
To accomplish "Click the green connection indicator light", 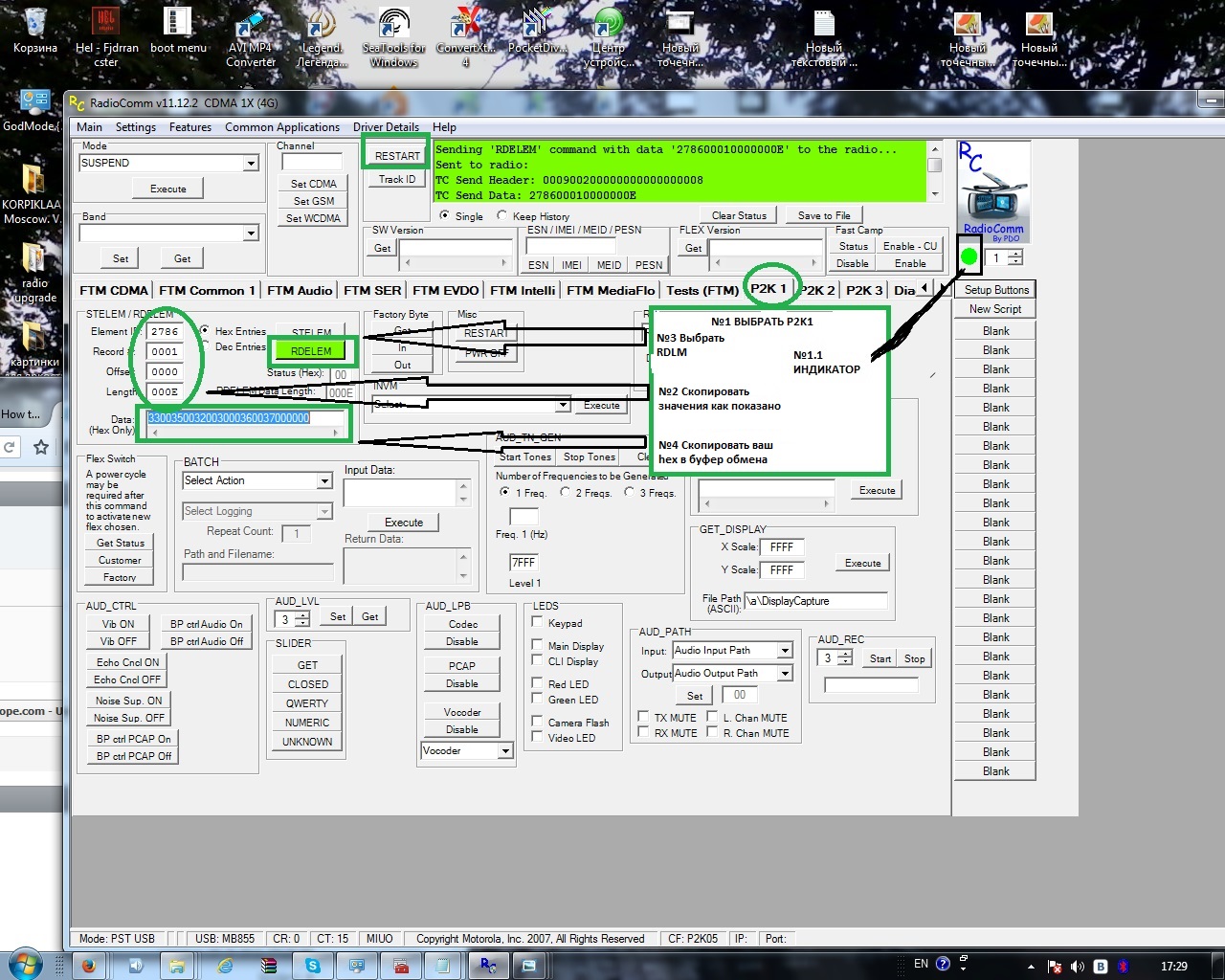I will click(969, 256).
